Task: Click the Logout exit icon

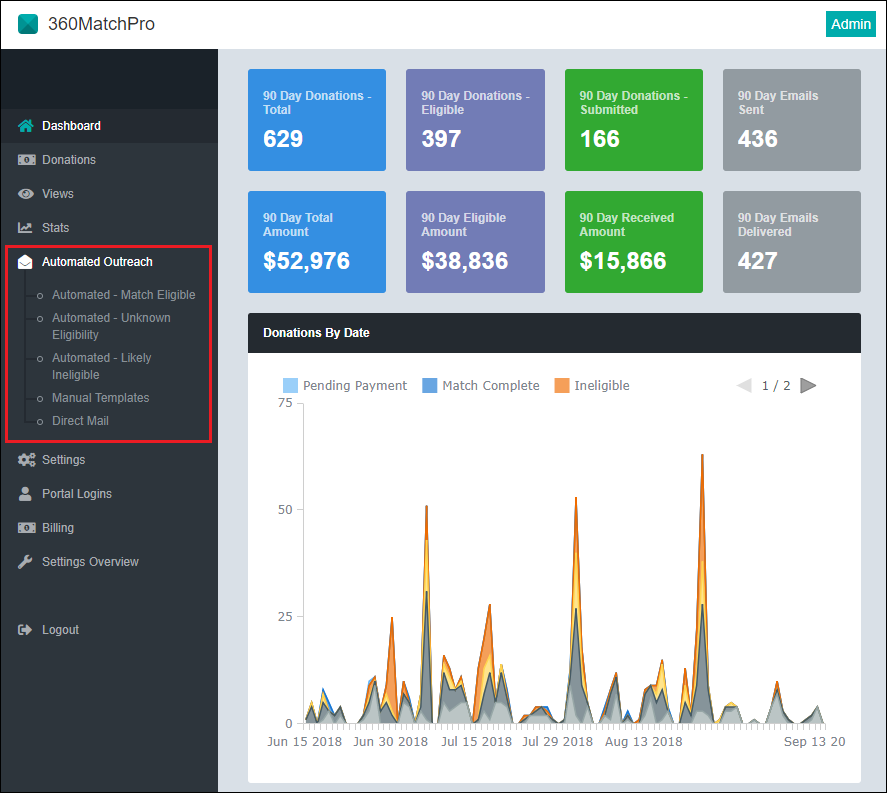Action: [25, 630]
